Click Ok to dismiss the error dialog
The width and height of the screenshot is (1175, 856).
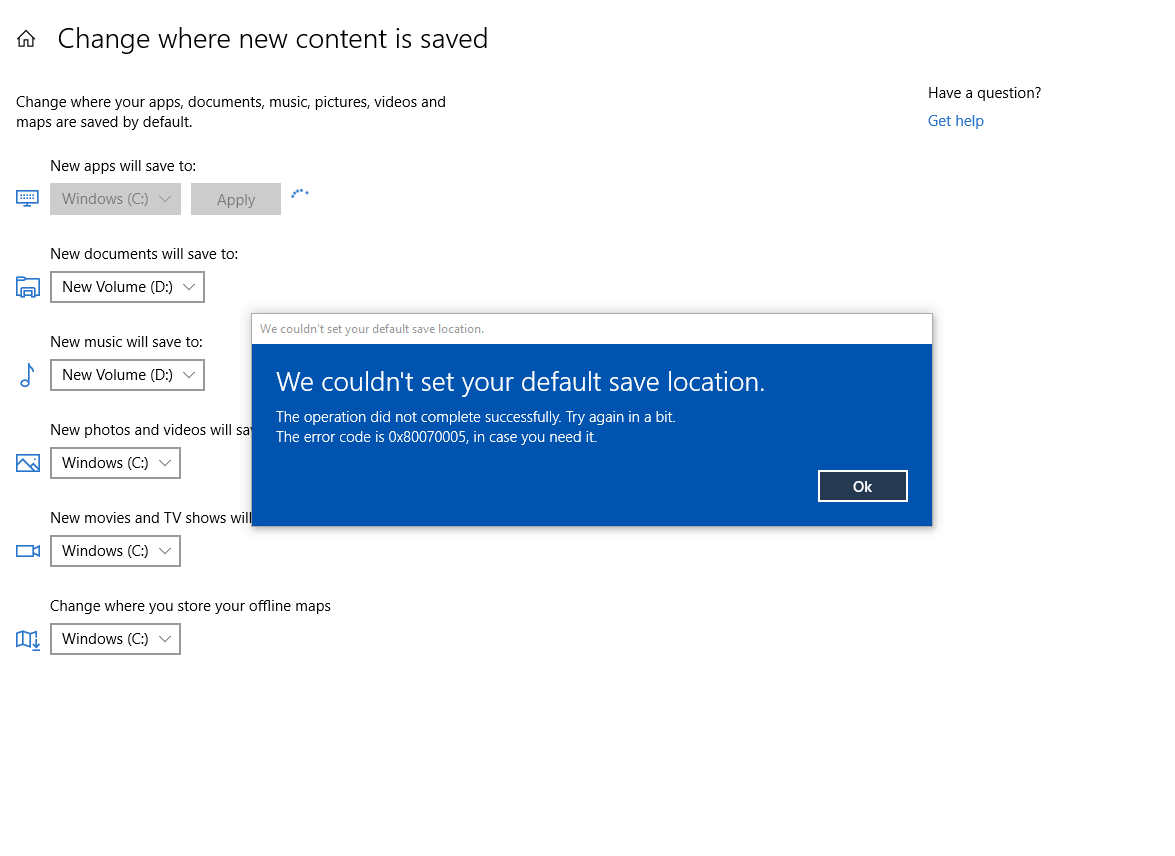862,486
